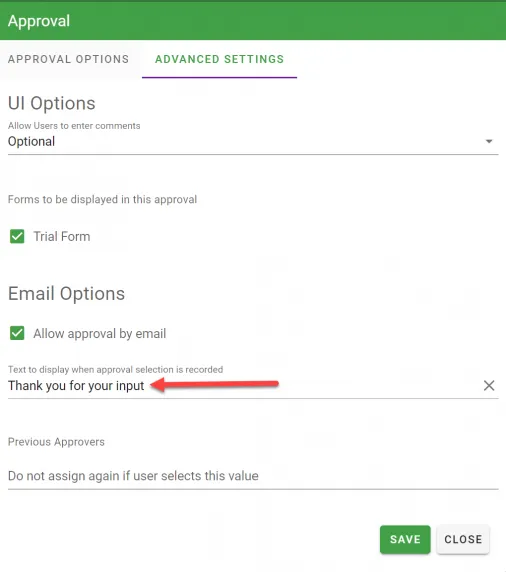The image size is (506, 572).
Task: Switch to the Approval Options tab
Action: (69, 59)
